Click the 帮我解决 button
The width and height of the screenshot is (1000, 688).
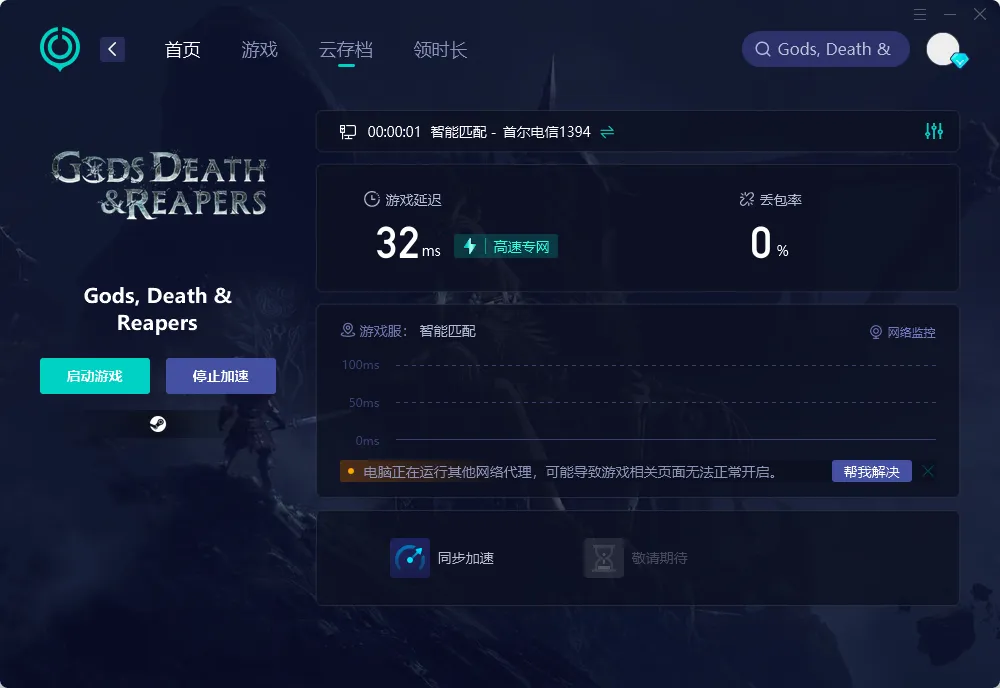[871, 472]
